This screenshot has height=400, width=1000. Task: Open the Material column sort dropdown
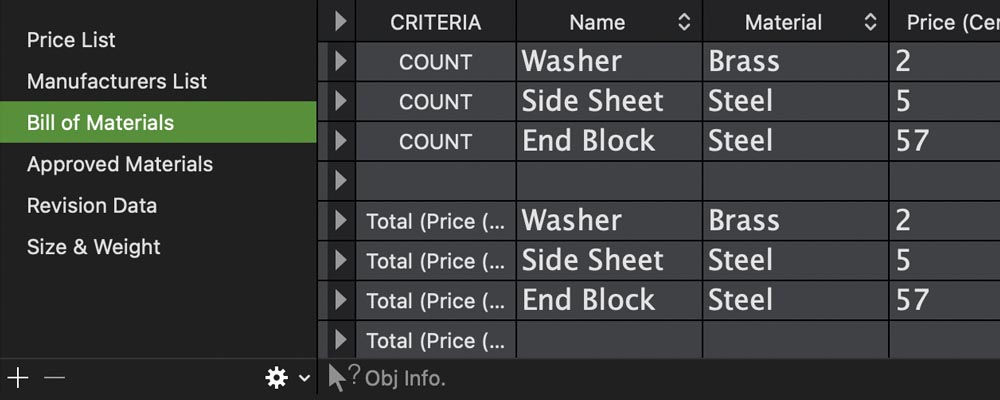870,22
